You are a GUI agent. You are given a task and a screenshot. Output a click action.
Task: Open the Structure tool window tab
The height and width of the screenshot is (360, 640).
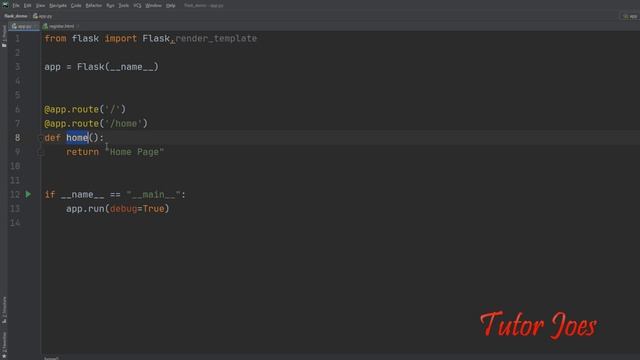[x=4, y=310]
